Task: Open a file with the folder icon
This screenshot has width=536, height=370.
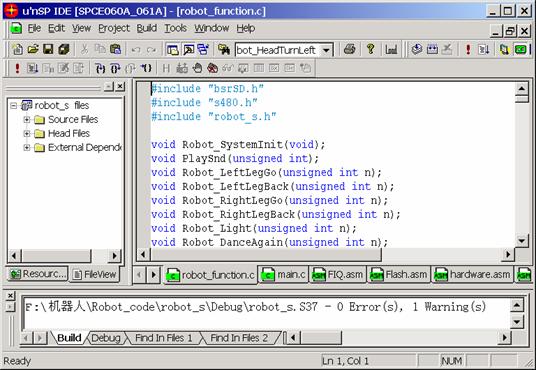Action: pyautogui.click(x=33, y=50)
